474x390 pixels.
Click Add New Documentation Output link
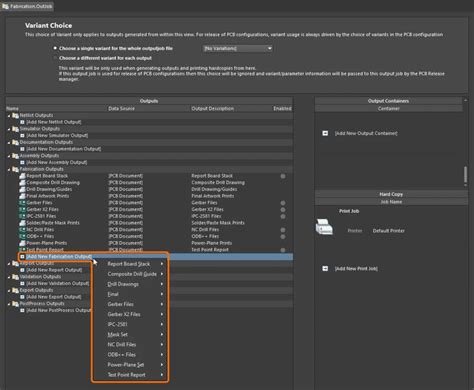pyautogui.click(x=64, y=149)
